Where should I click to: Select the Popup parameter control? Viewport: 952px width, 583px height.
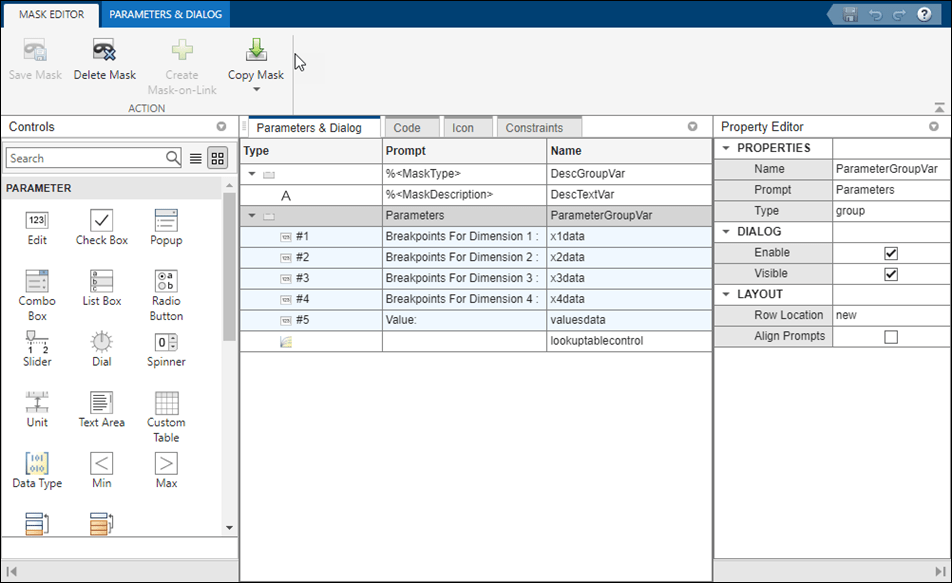coord(166,220)
